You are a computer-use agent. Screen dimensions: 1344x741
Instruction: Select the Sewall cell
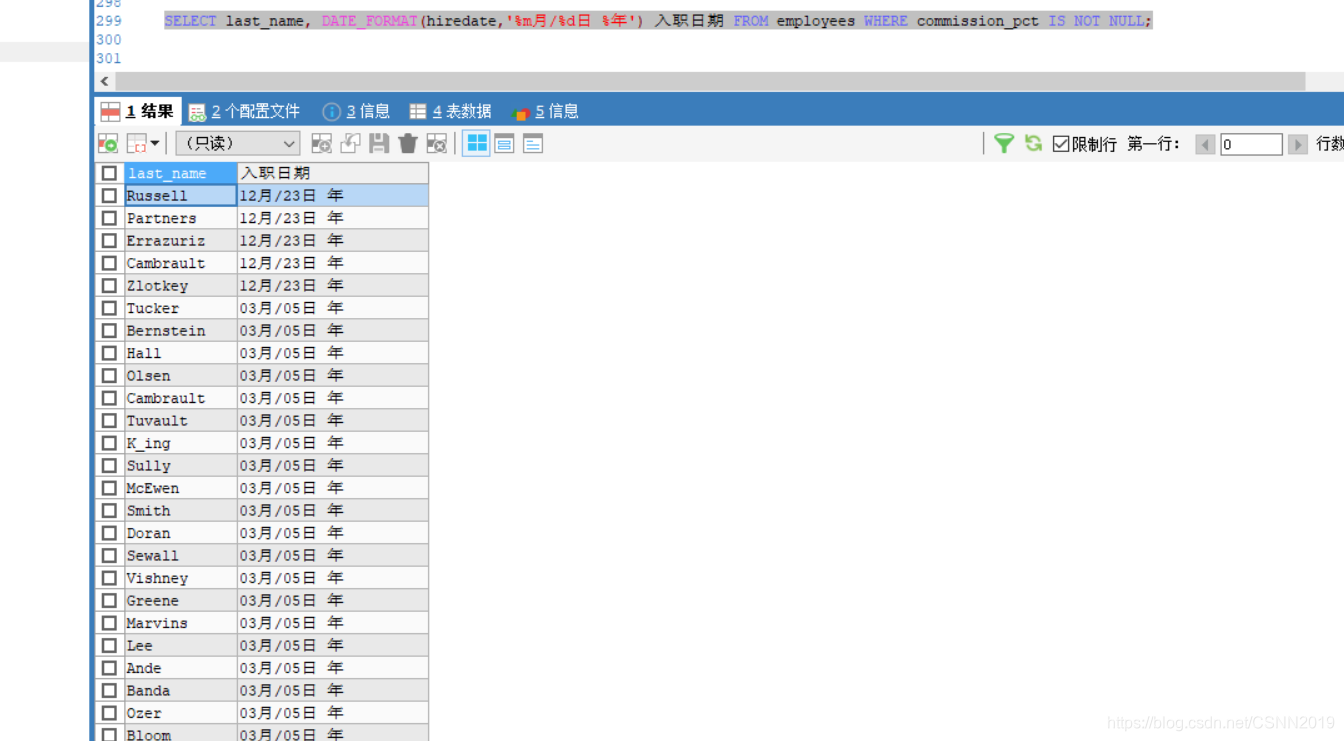click(180, 556)
